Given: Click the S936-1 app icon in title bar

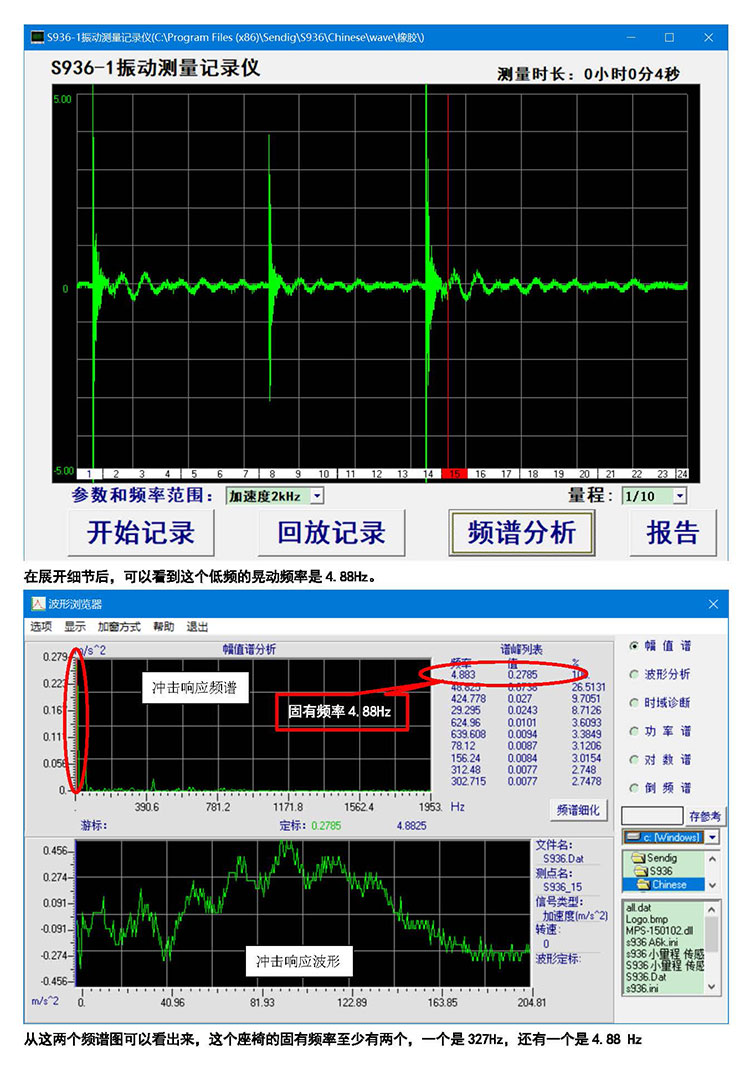Looking at the screenshot, I should click(37, 37).
